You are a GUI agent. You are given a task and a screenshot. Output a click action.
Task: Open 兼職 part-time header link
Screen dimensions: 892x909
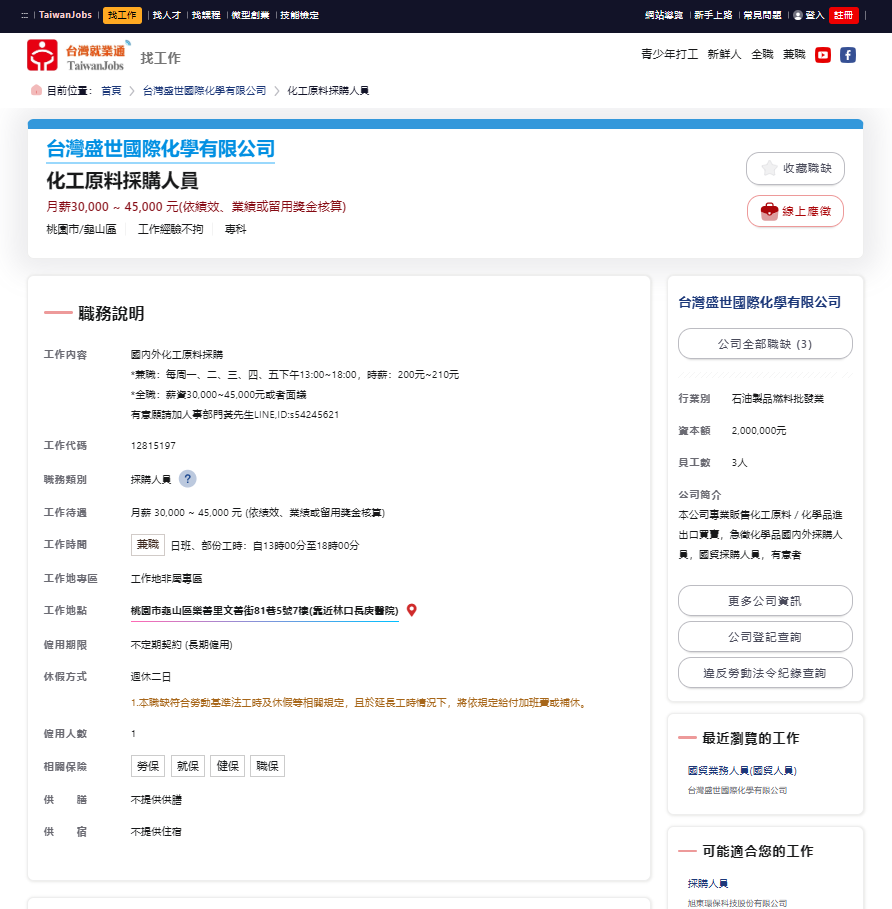pyautogui.click(x=794, y=54)
